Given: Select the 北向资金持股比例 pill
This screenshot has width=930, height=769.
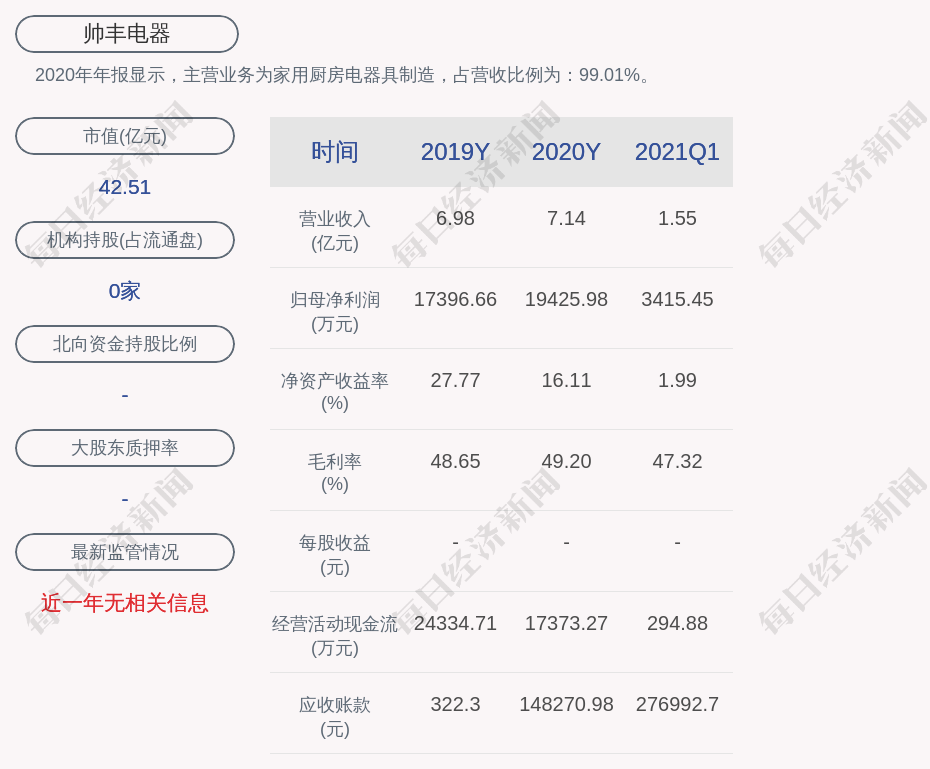Looking at the screenshot, I should [125, 344].
